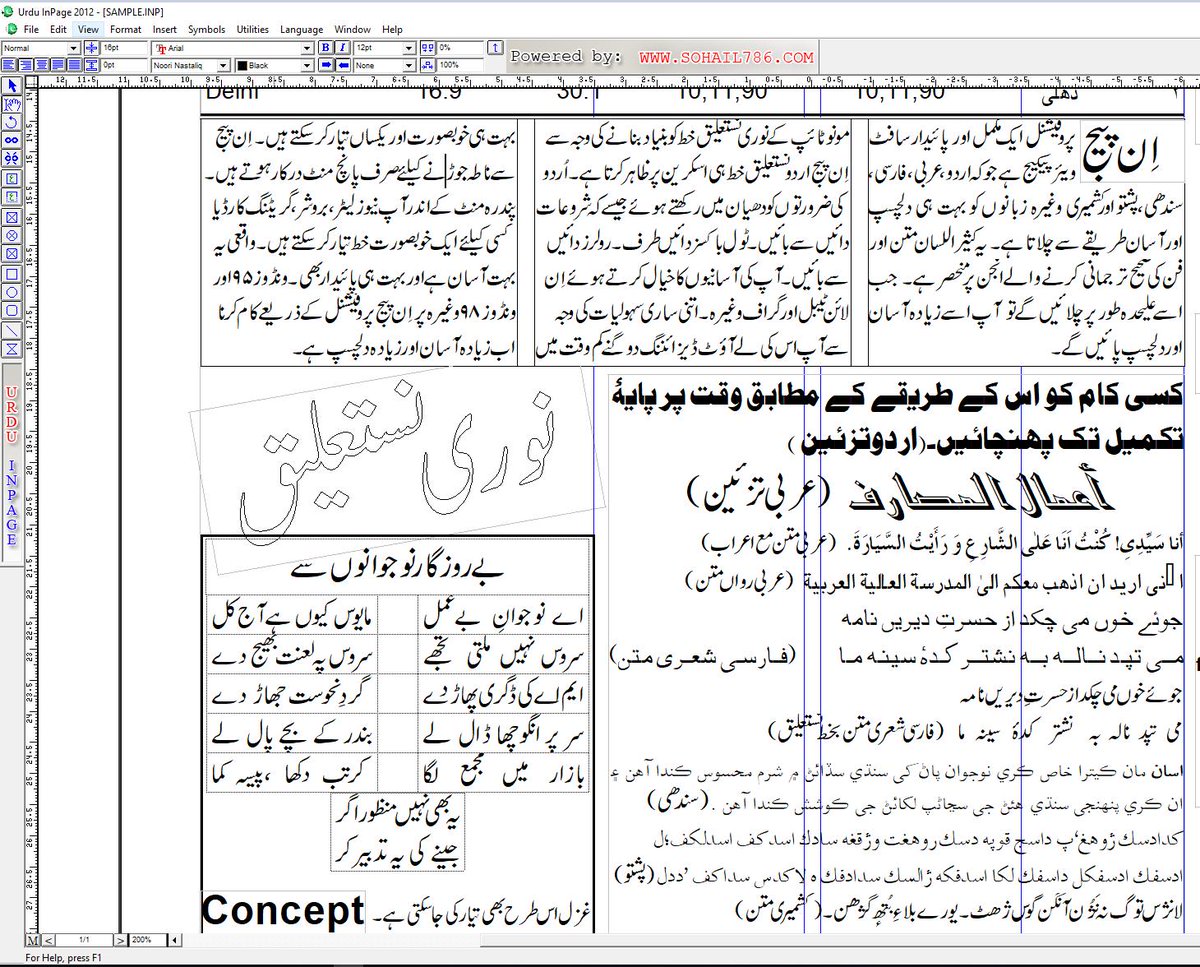Open the None dropdown
The image size is (1200, 967).
408,65
